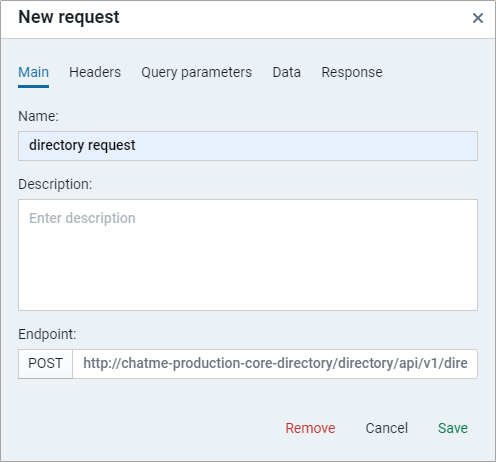Click the Endpoint: field label
The width and height of the screenshot is (496, 462).
[47, 334]
